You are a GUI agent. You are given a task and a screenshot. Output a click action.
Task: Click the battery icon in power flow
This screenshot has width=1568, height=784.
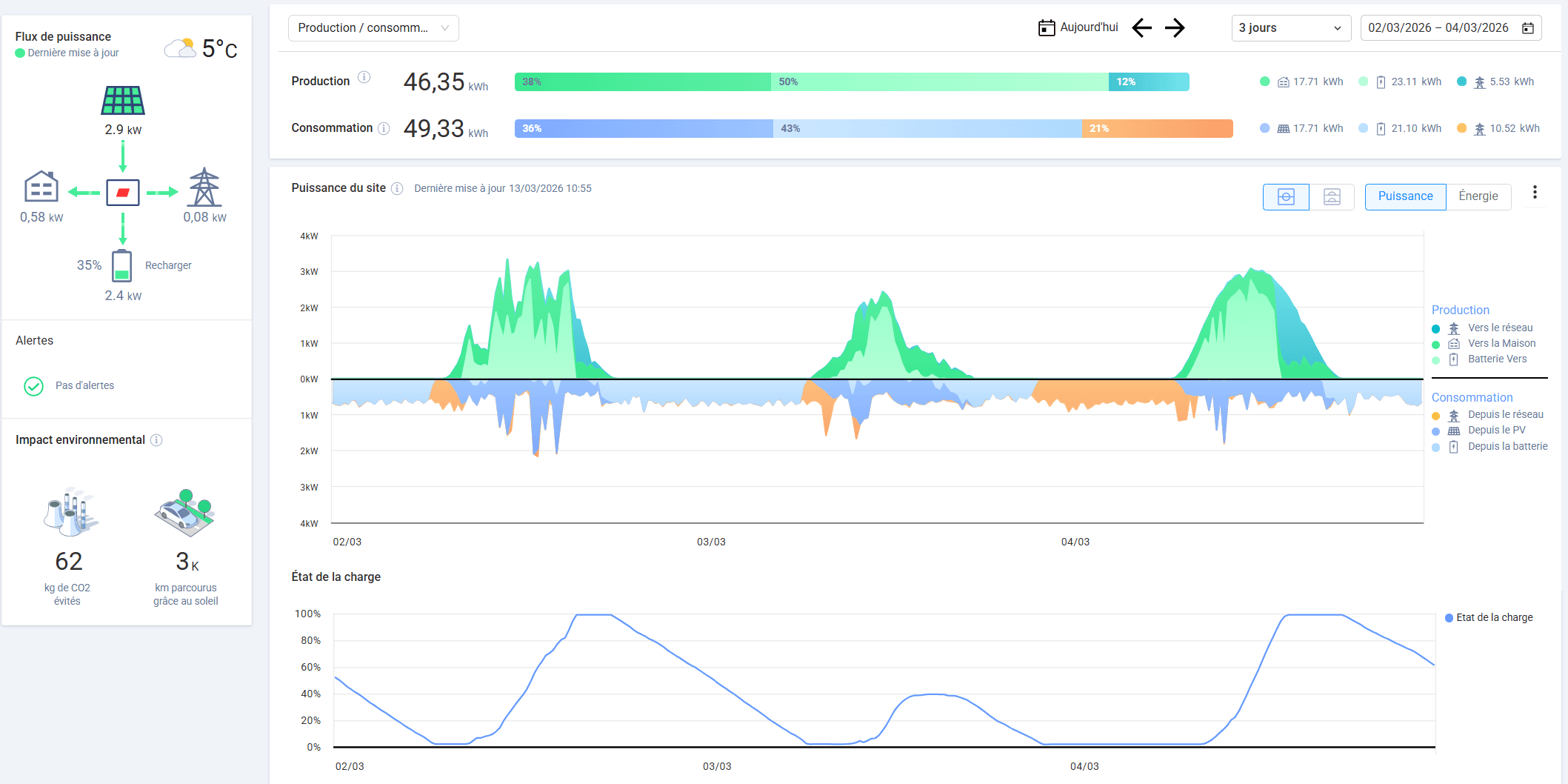point(122,265)
